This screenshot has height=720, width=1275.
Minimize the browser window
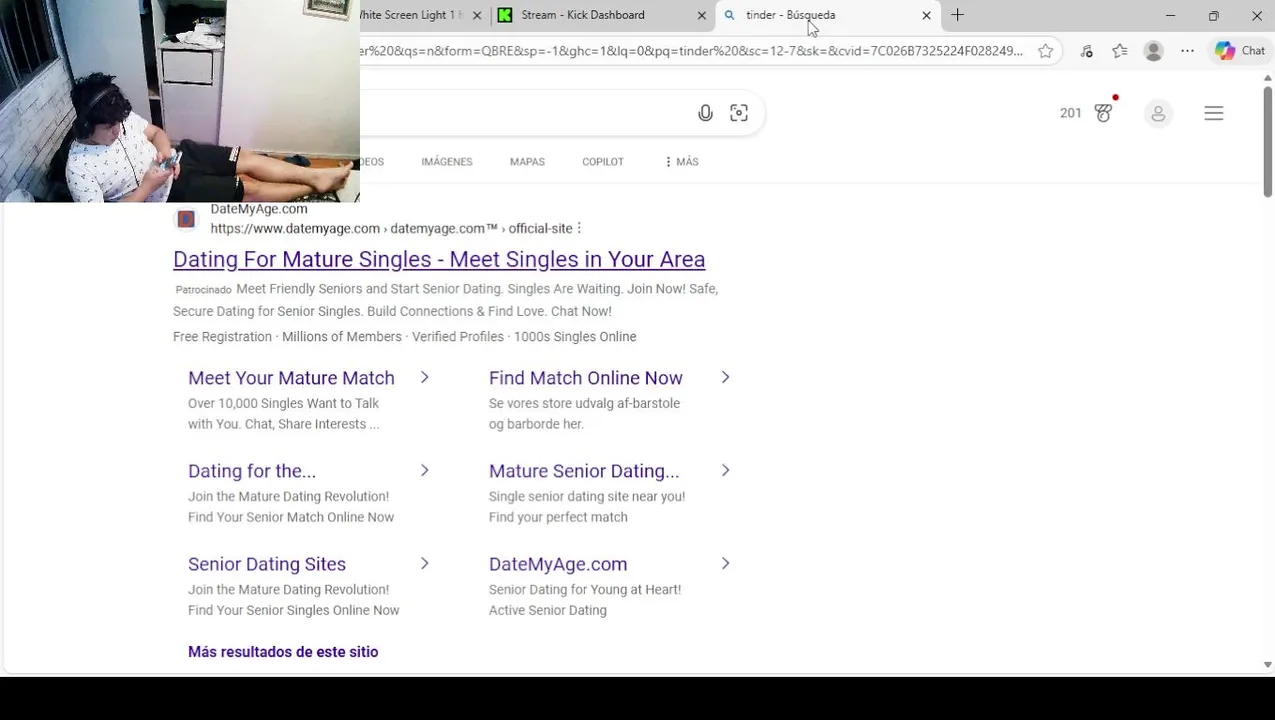(1170, 15)
